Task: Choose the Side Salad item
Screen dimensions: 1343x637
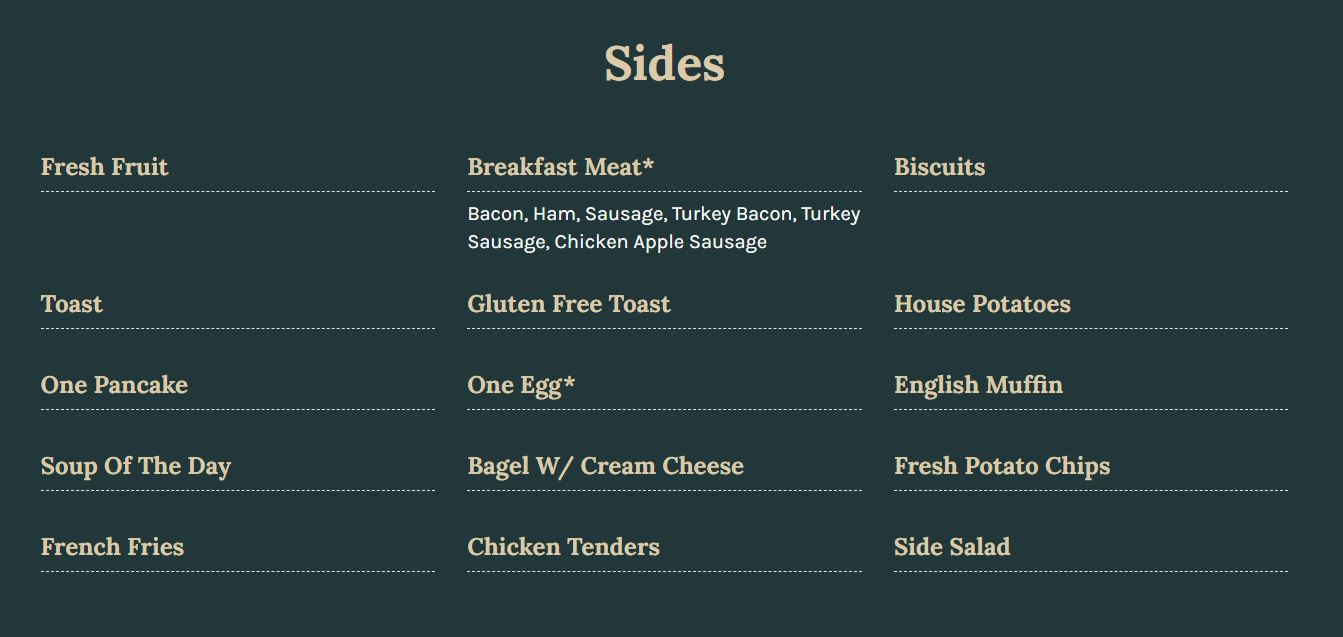Action: (x=952, y=547)
